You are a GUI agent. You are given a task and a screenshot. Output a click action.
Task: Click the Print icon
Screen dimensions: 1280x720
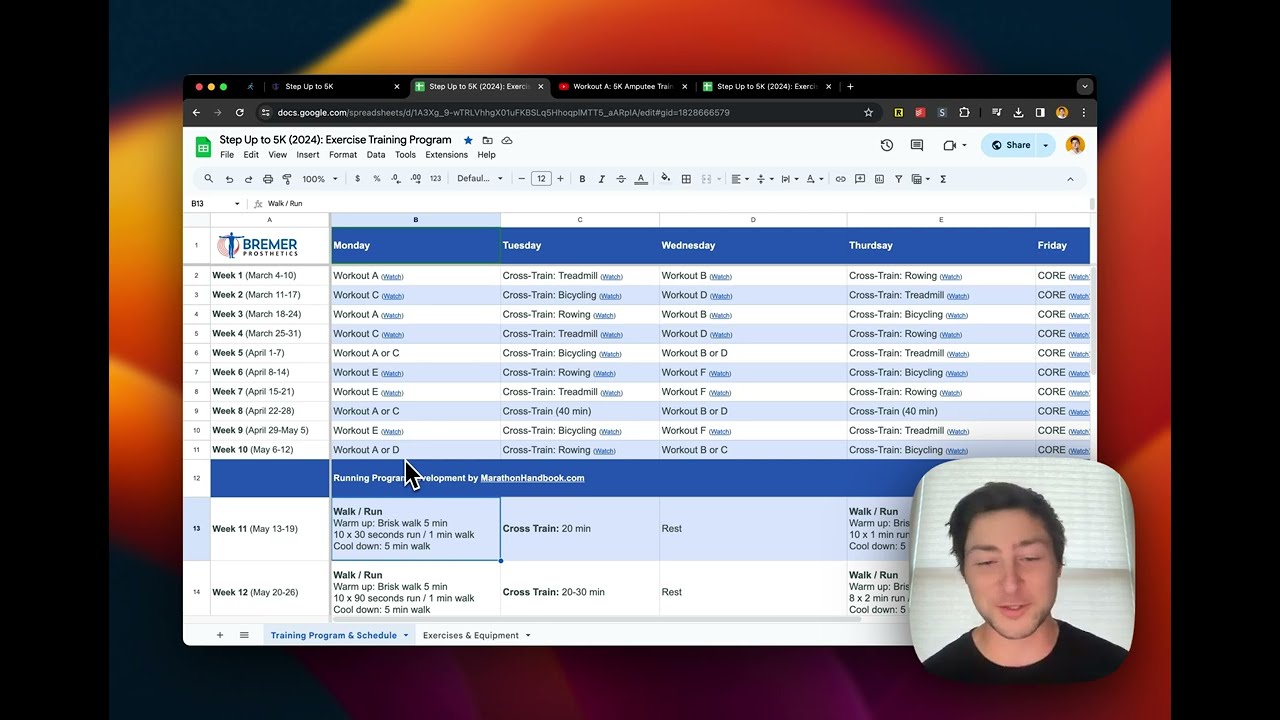[x=267, y=179]
